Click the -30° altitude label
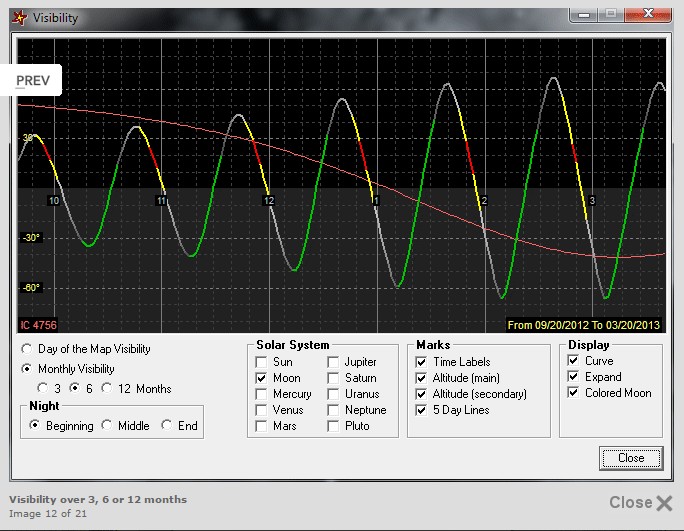 click(x=31, y=238)
